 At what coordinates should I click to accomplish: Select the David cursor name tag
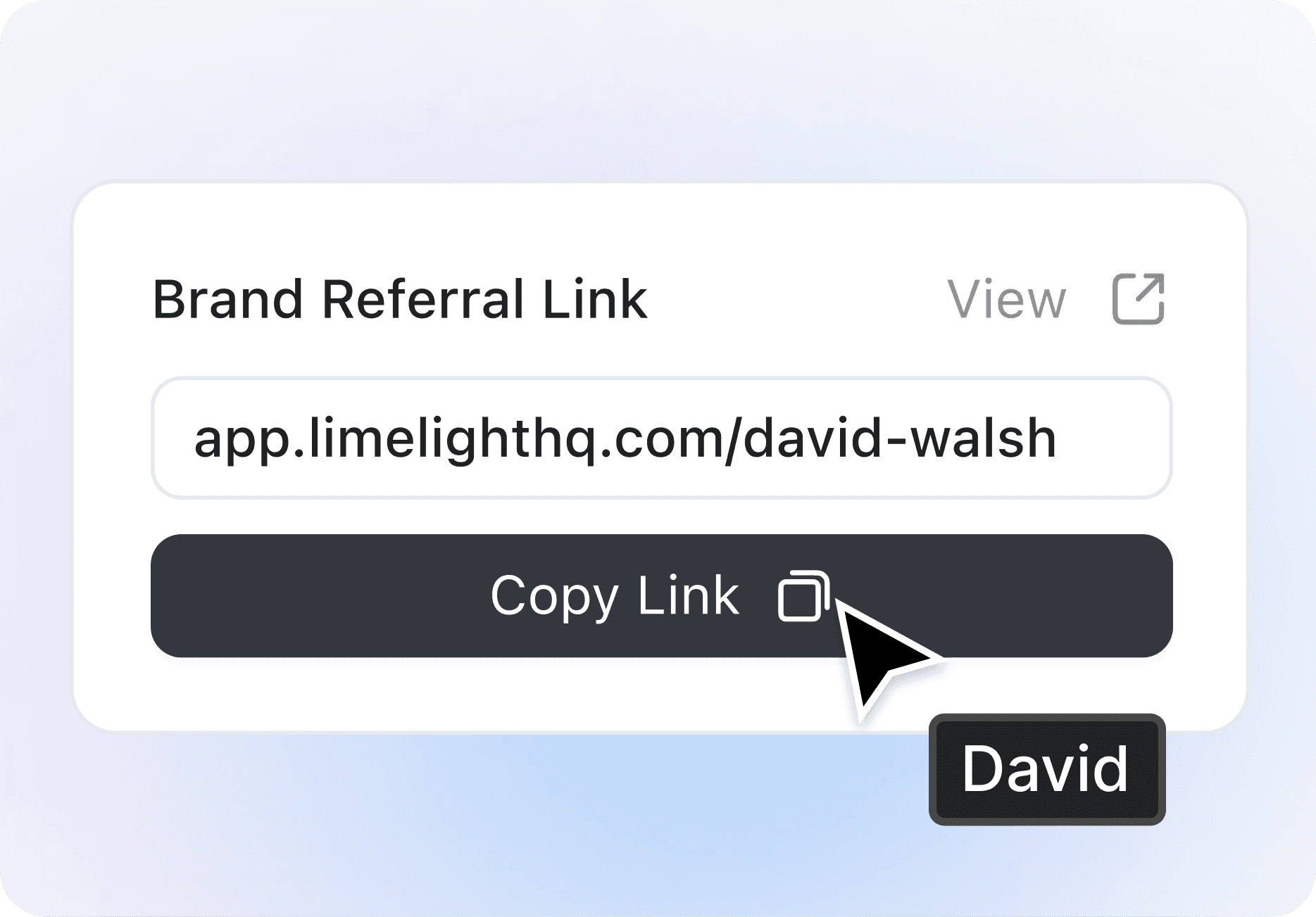1047,769
